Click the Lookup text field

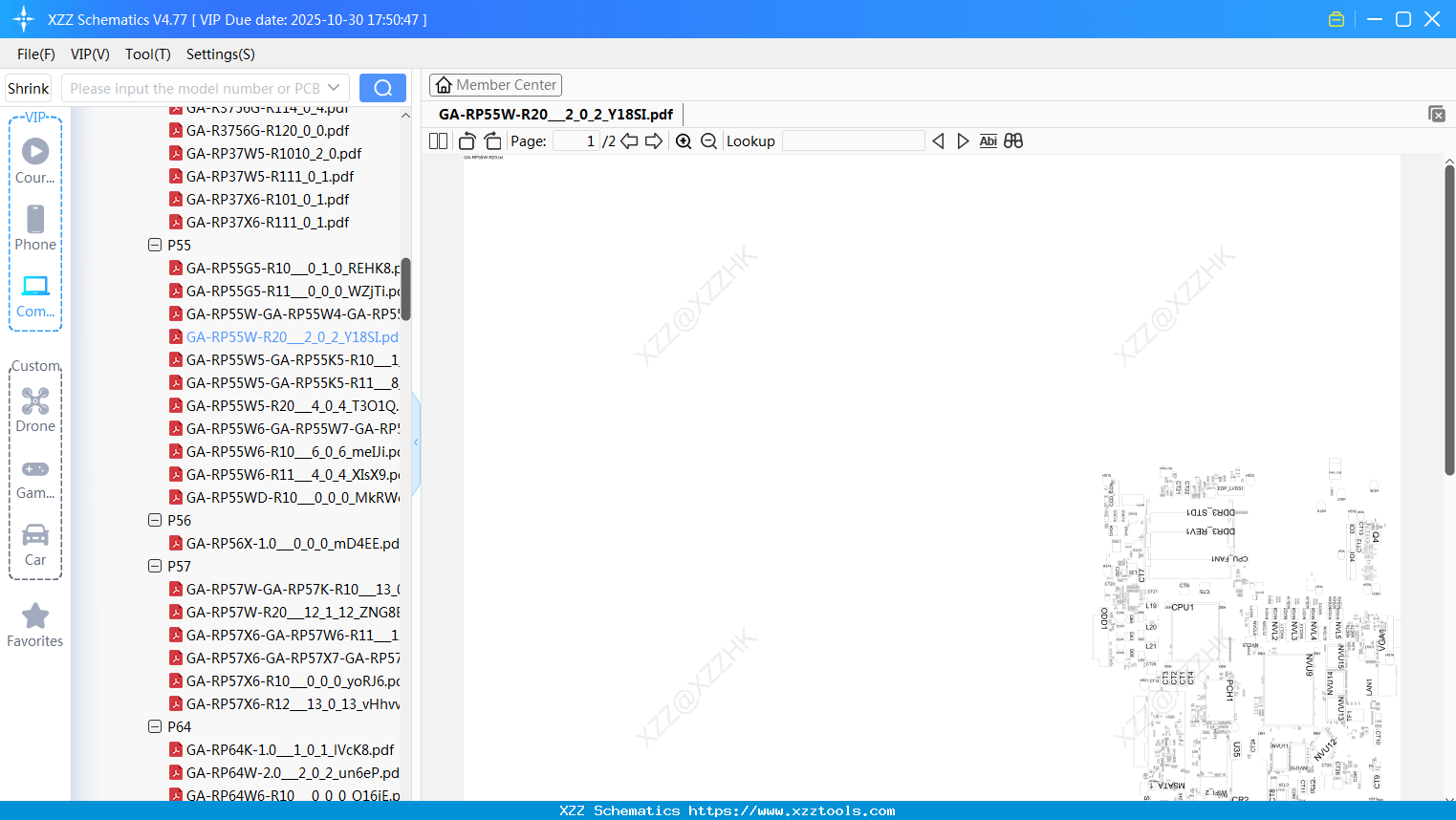[853, 140]
